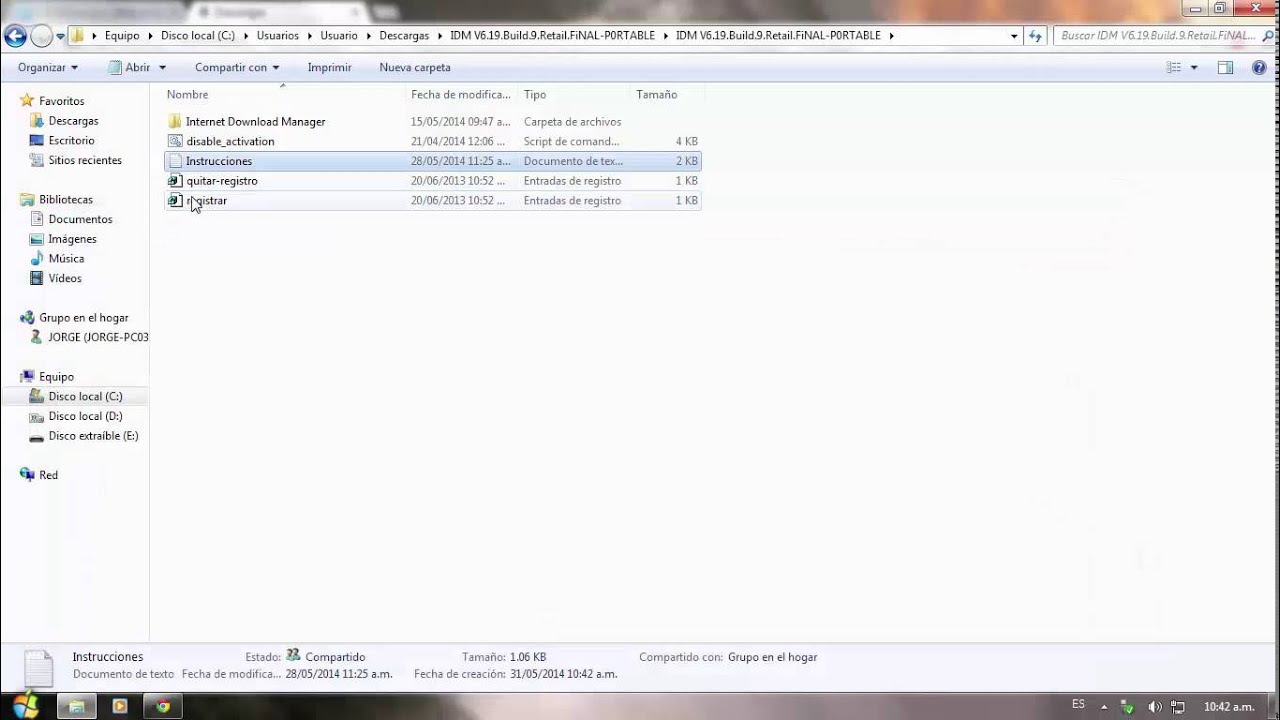Open Windows Explorer from the taskbar
This screenshot has width=1280, height=720.
76,705
